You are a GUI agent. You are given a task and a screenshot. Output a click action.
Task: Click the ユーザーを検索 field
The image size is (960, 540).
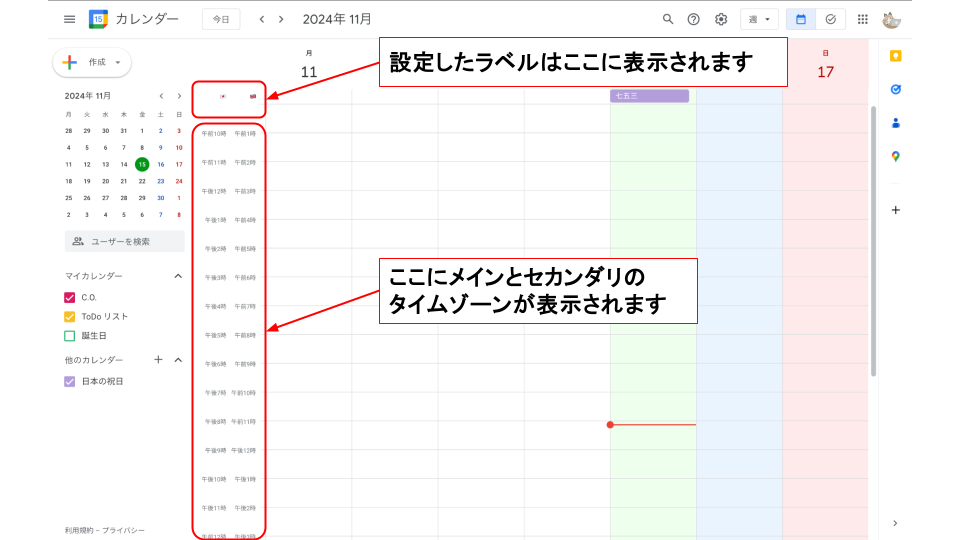click(125, 241)
